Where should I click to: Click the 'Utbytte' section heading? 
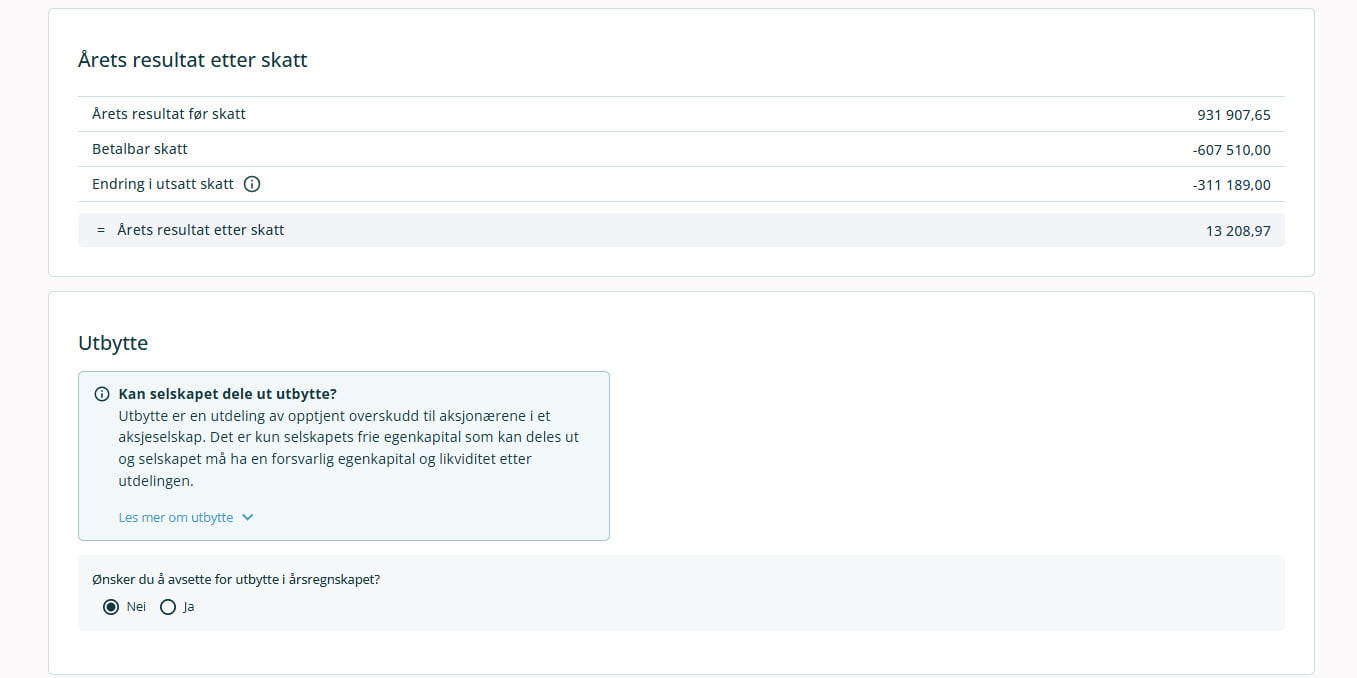click(113, 343)
